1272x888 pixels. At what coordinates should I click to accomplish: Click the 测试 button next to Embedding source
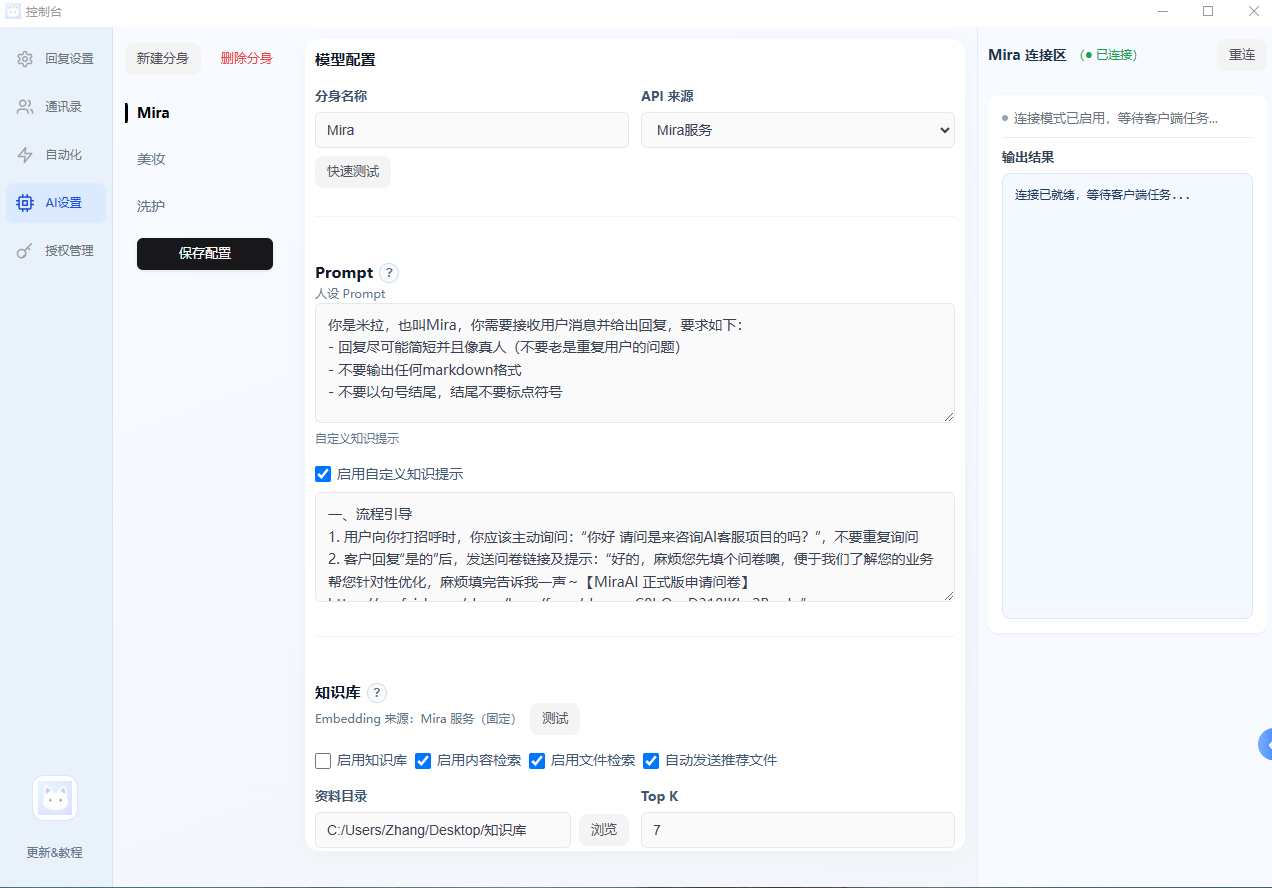point(555,719)
